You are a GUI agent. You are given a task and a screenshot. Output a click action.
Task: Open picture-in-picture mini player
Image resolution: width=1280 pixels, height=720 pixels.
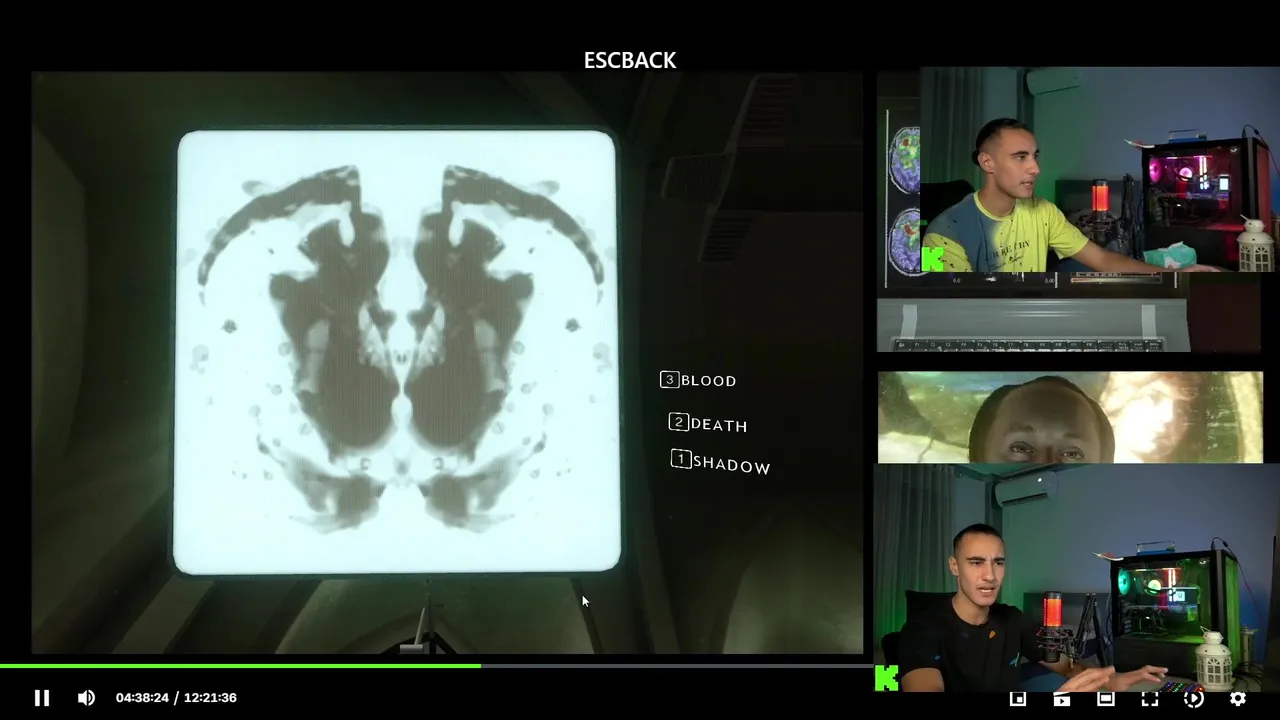1018,699
